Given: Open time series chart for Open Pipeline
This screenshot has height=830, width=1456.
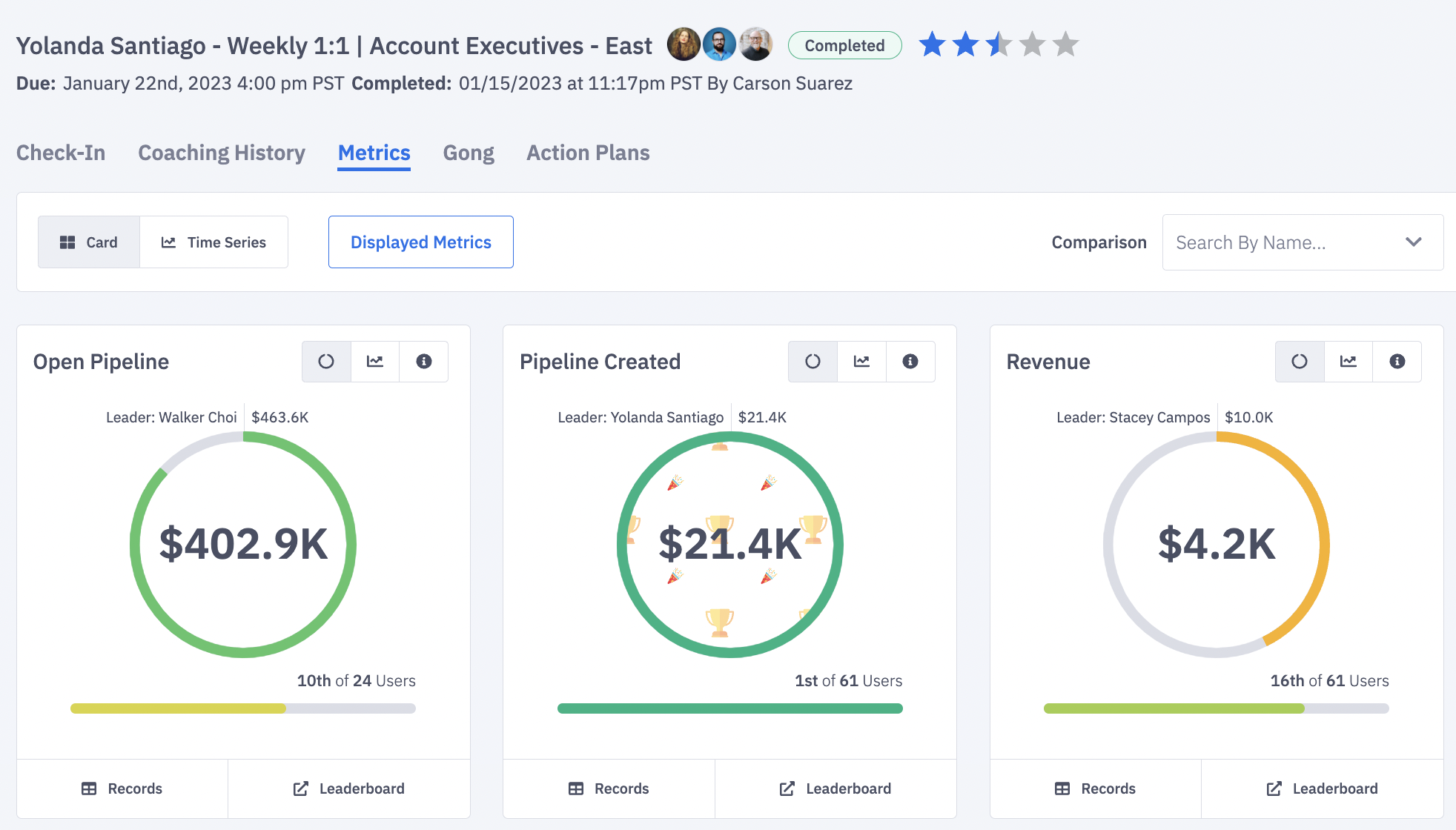Looking at the screenshot, I should tap(375, 362).
